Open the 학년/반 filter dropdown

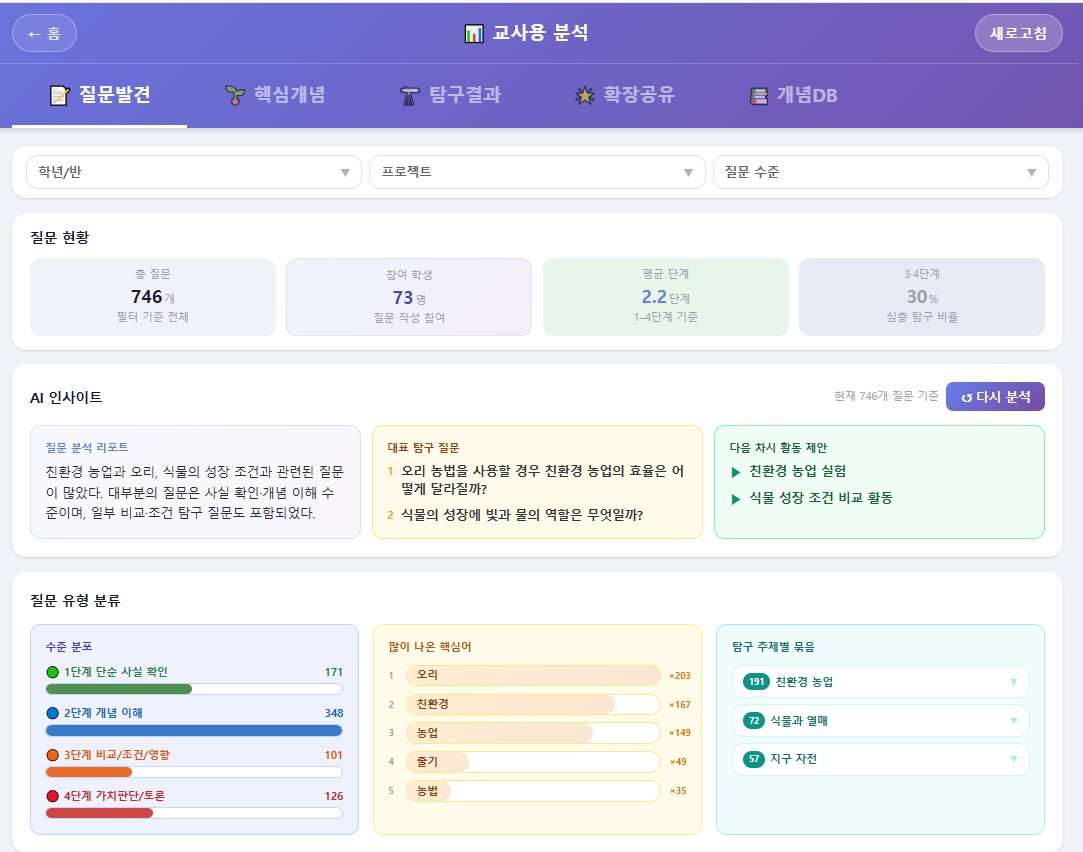(193, 172)
